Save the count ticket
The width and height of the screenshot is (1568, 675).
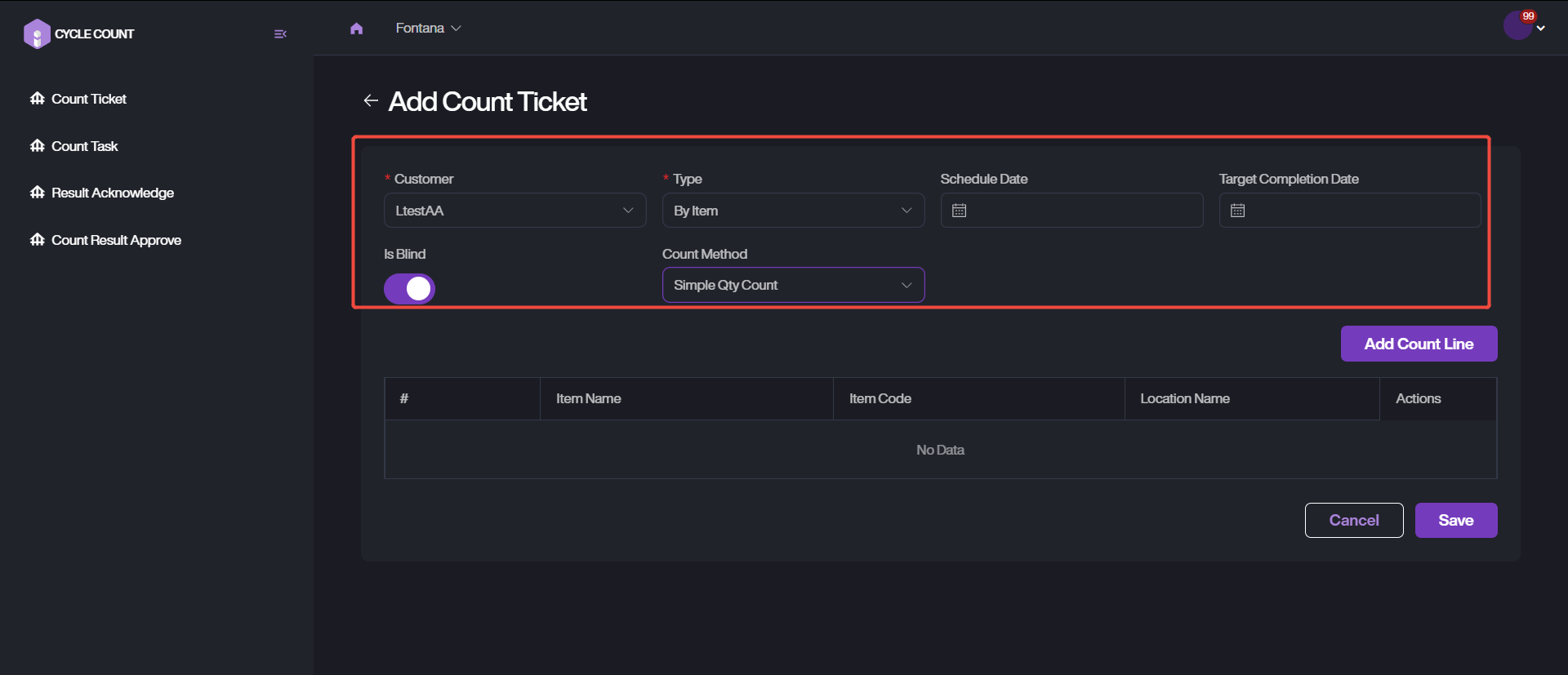(1455, 520)
